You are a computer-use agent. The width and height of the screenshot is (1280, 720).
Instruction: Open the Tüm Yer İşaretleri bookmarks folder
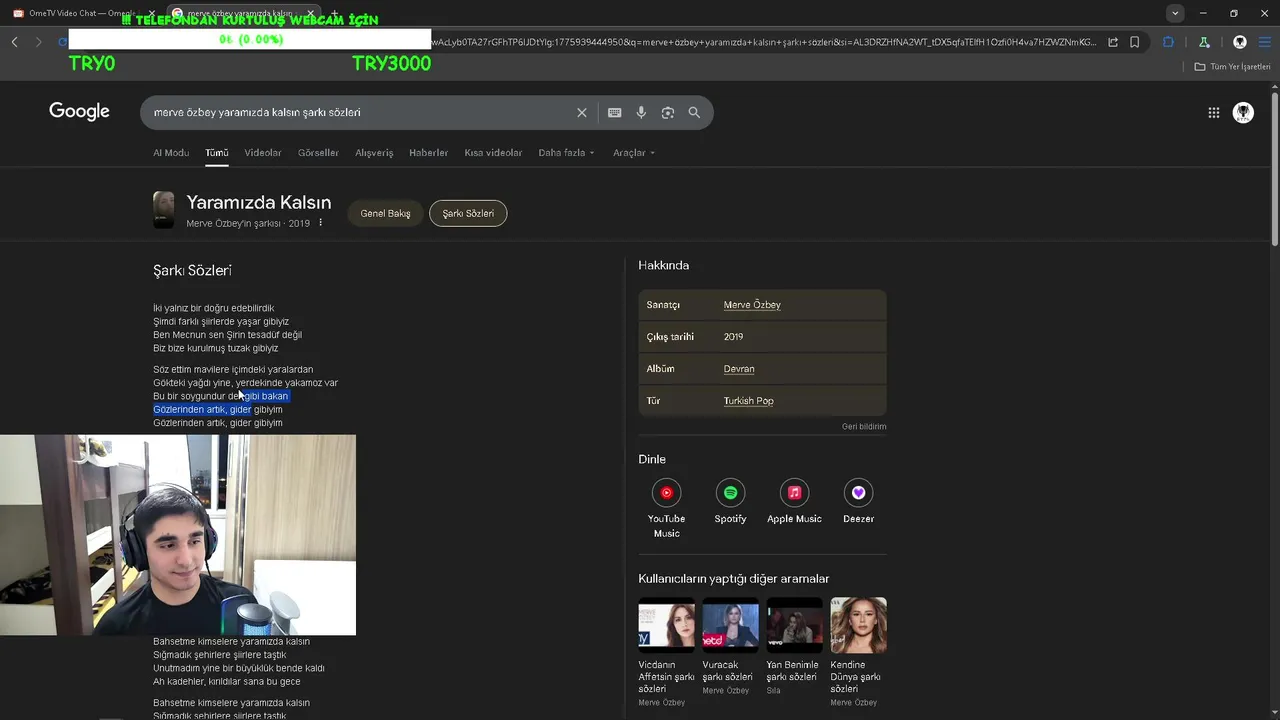(x=1232, y=67)
